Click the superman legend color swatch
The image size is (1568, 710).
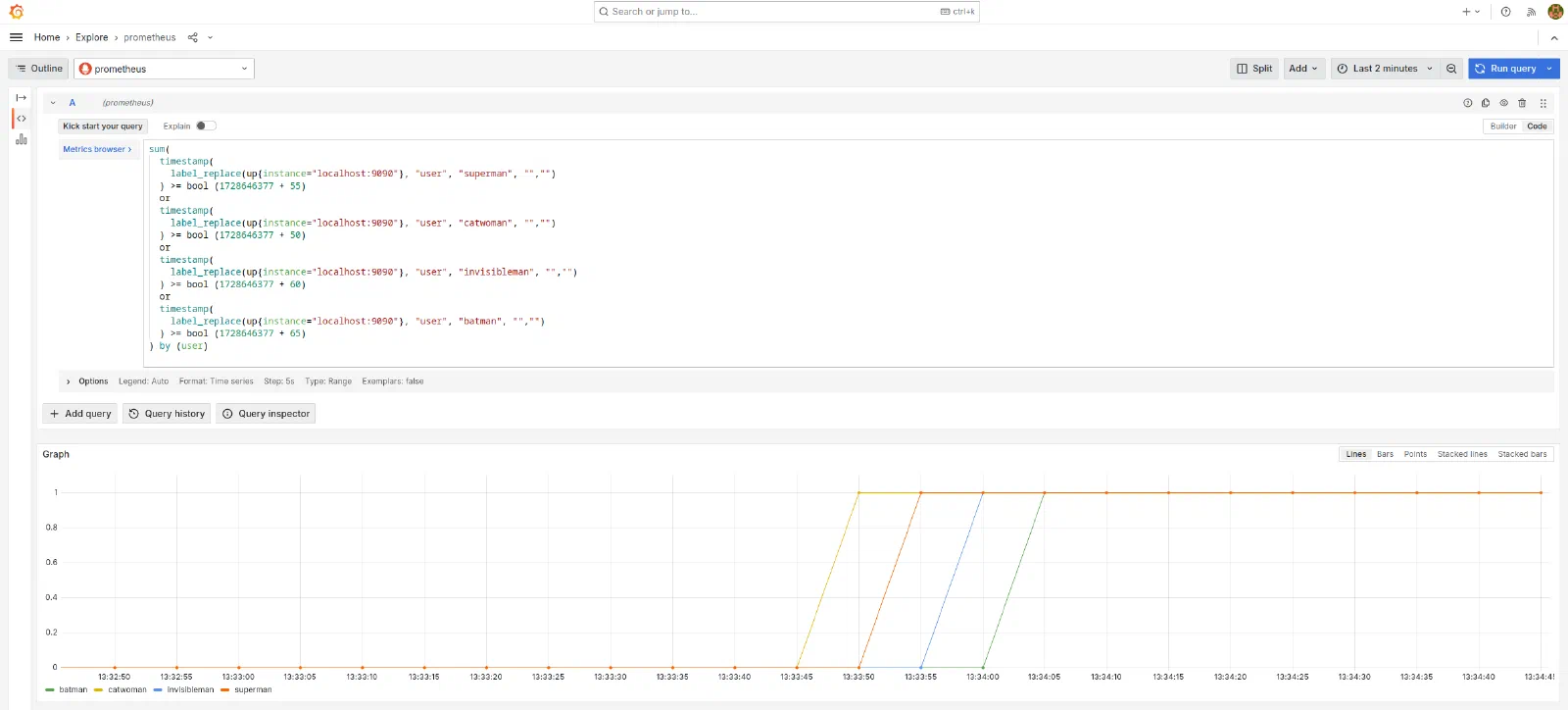(225, 690)
